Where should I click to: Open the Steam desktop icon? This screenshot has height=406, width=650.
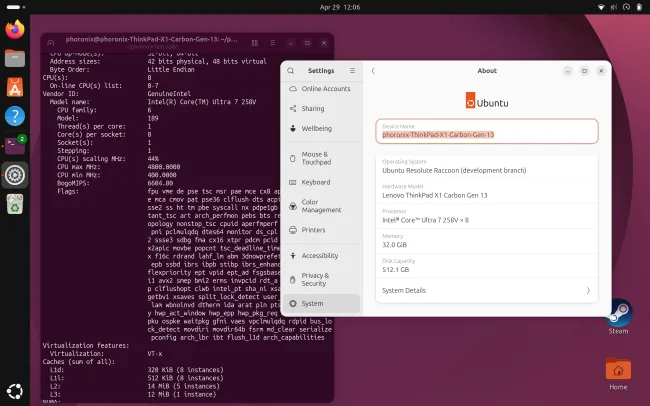(618, 317)
